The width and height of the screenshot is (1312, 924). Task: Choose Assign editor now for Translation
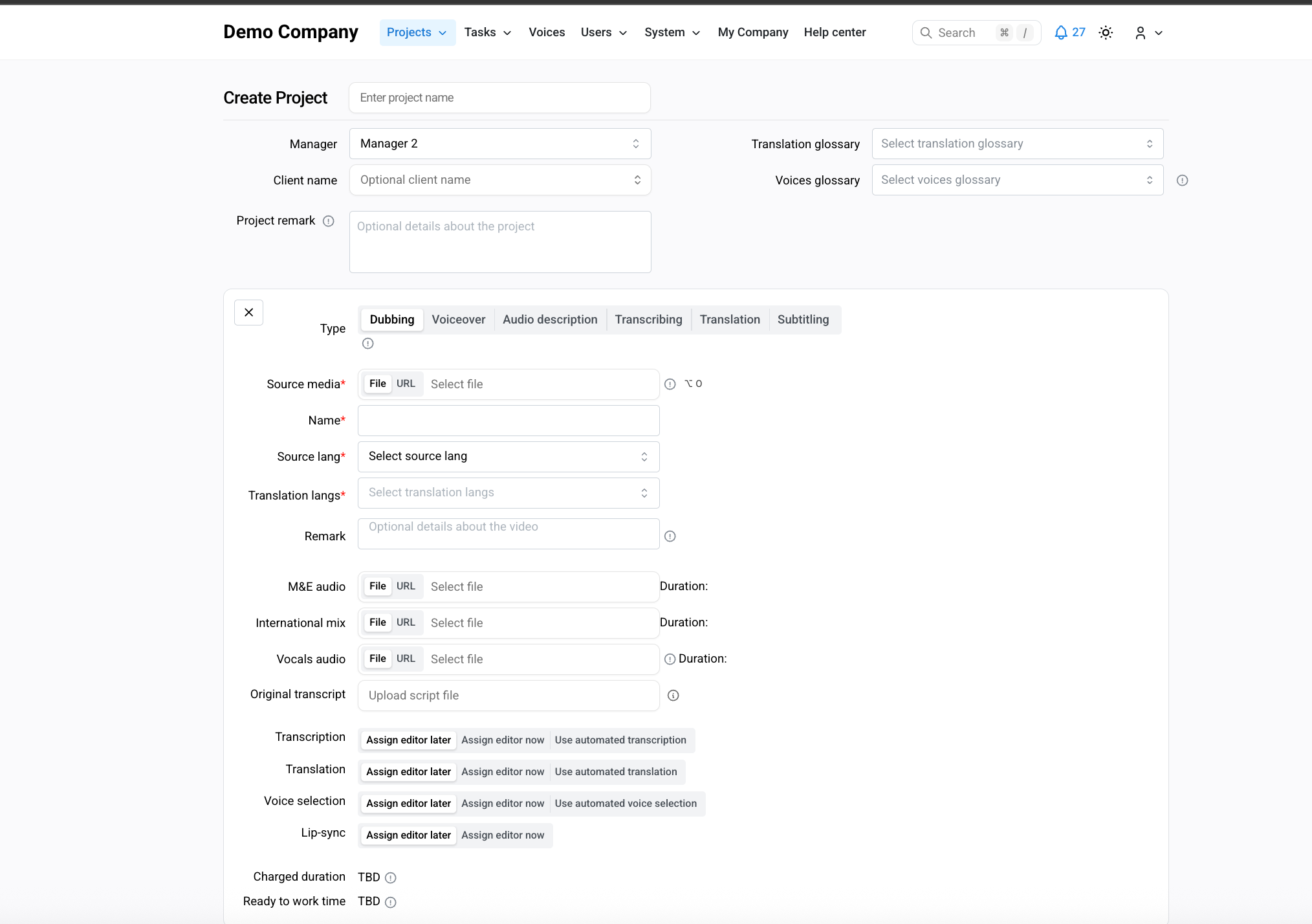503,772
